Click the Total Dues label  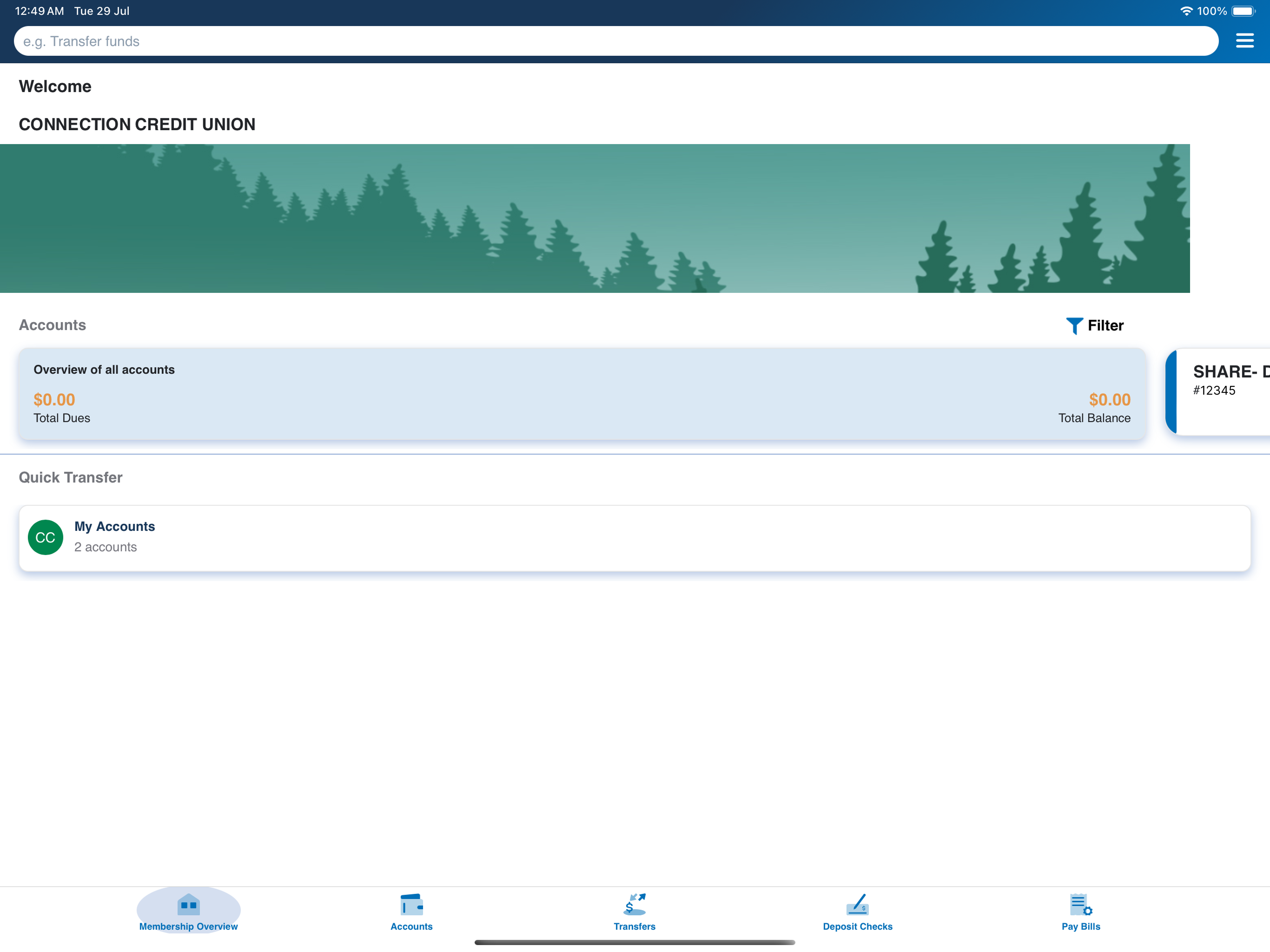(61, 418)
